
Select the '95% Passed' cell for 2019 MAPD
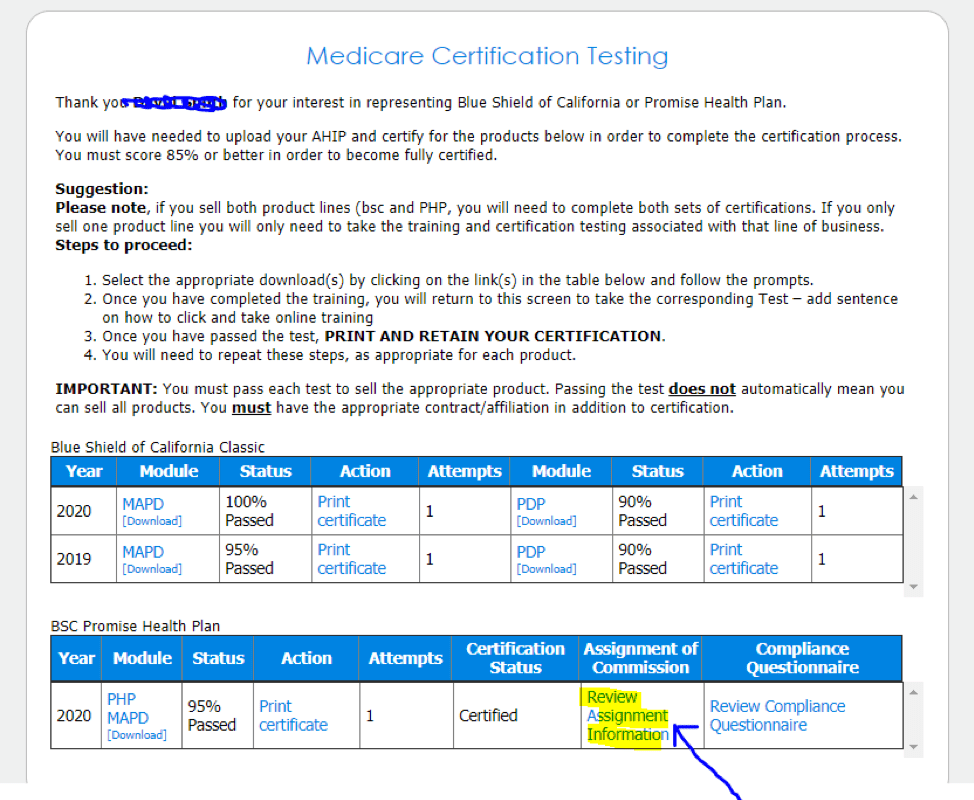265,558
